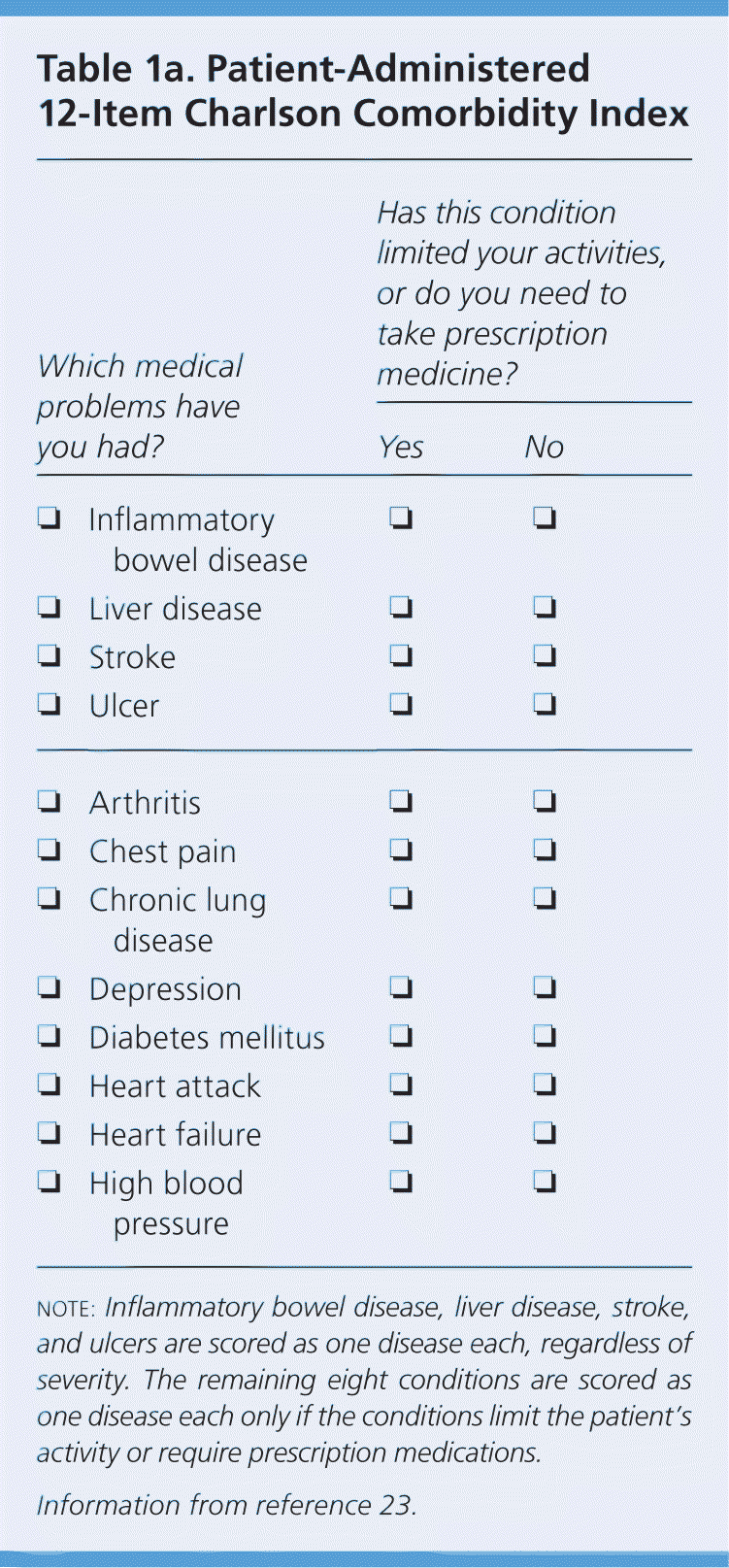Viewport: 729px width, 1568px height.
Task: Check Yes for Arthritis
Action: [401, 802]
